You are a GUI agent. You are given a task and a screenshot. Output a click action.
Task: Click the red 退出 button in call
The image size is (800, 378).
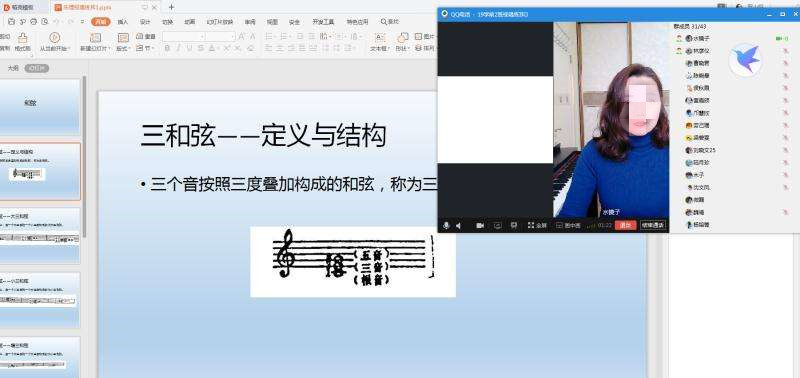click(626, 225)
